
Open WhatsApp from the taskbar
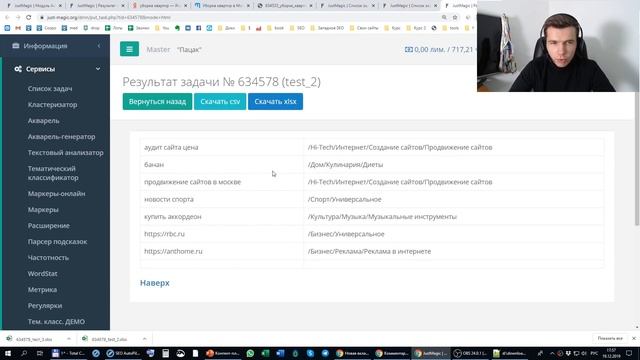(250, 353)
